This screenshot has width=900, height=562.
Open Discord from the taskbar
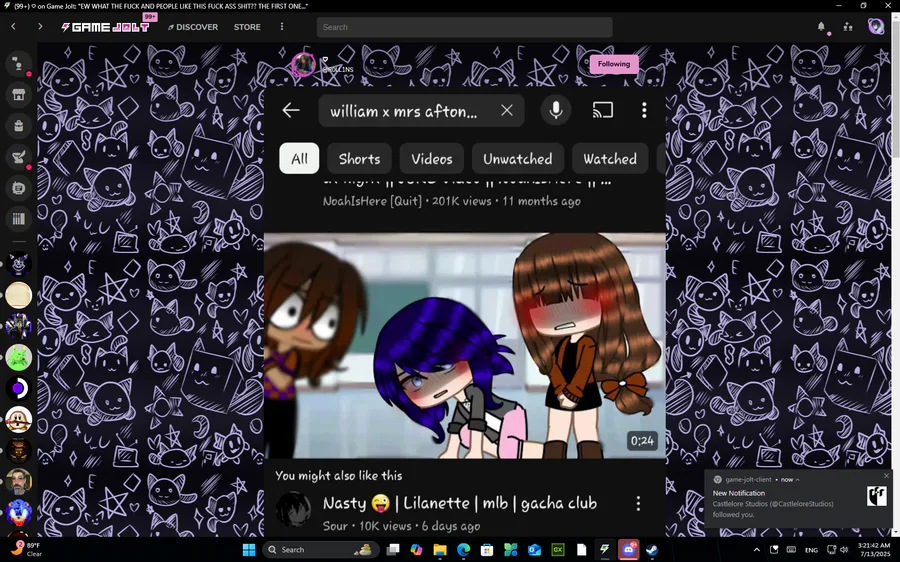point(628,550)
